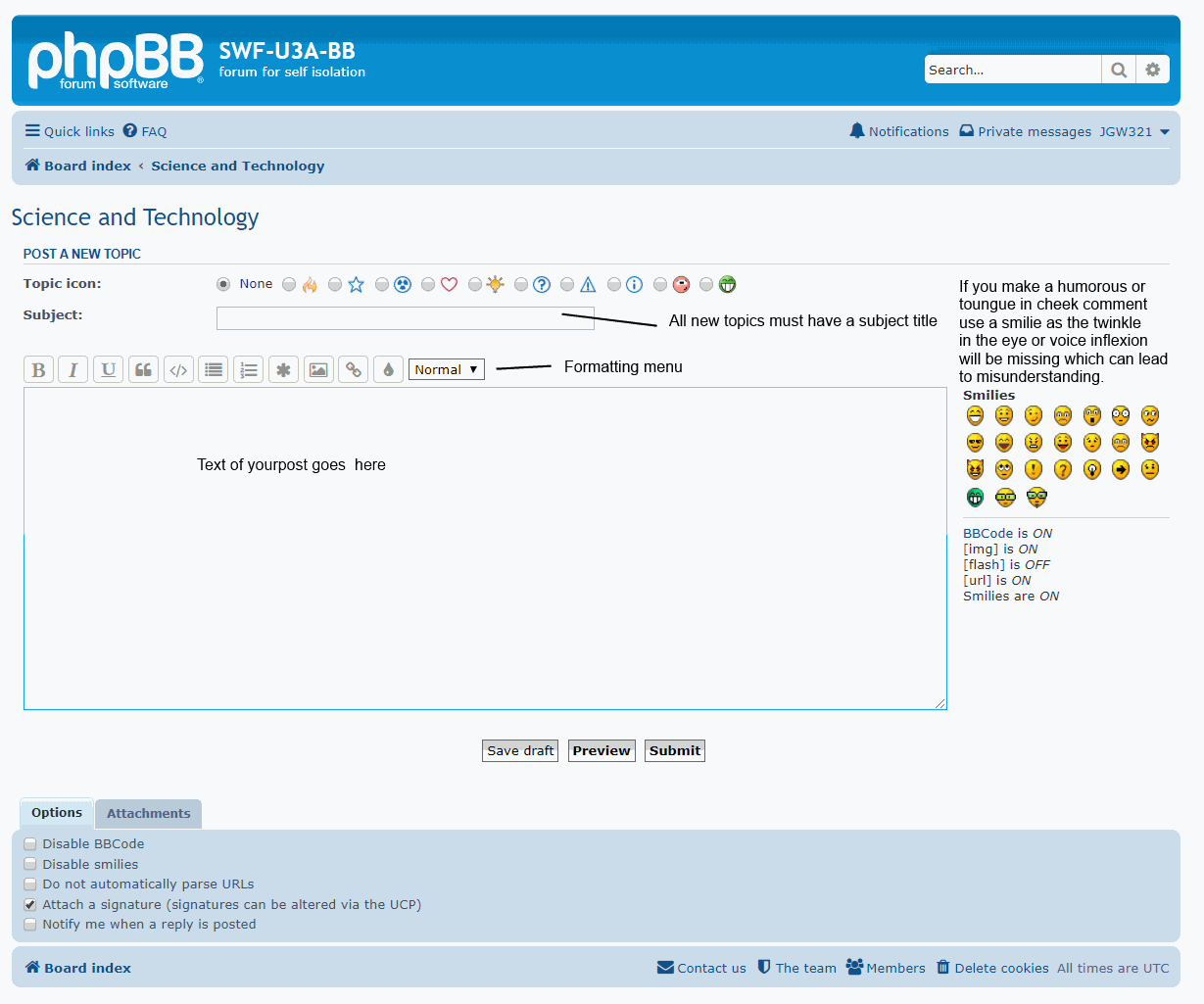
Task: Enable Do not automatically parse URLs
Action: pos(30,884)
